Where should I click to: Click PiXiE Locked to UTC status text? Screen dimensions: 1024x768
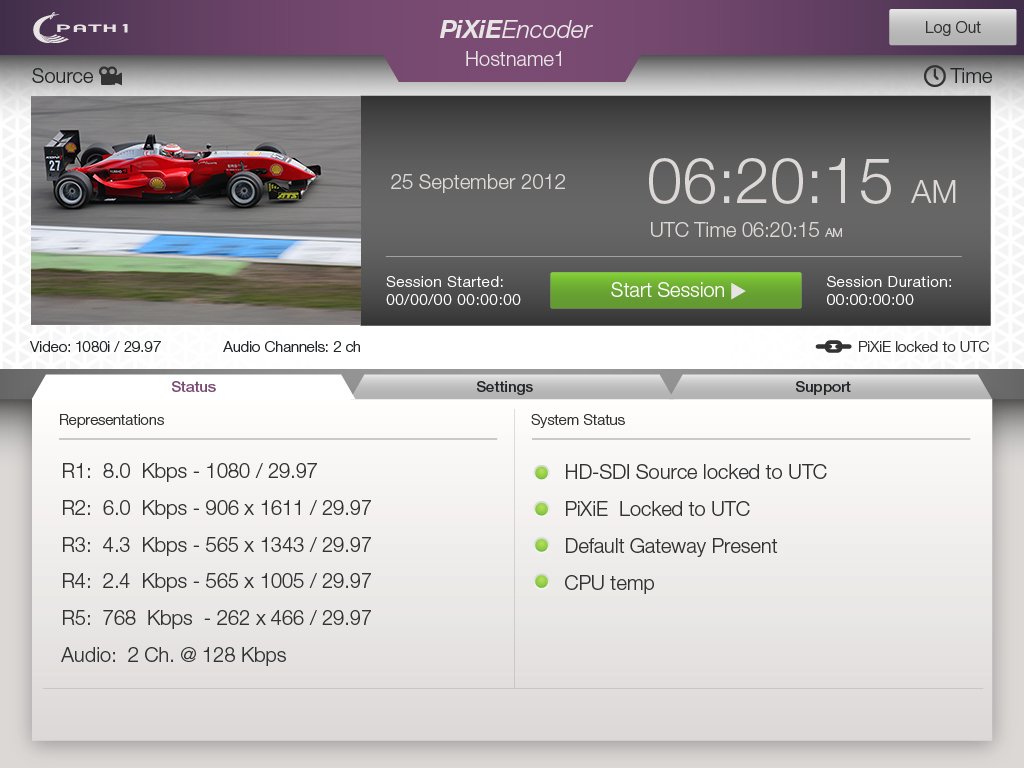point(657,509)
